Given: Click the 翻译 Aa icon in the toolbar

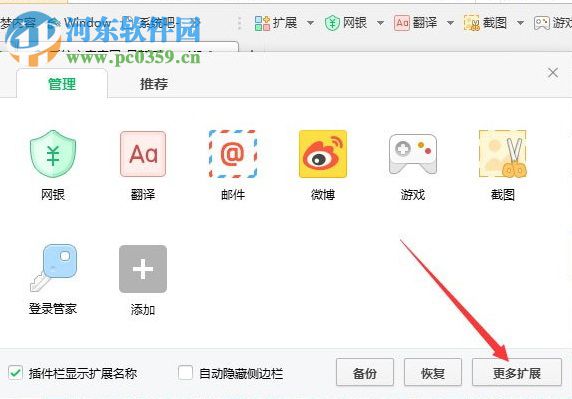Looking at the screenshot, I should click(402, 23).
